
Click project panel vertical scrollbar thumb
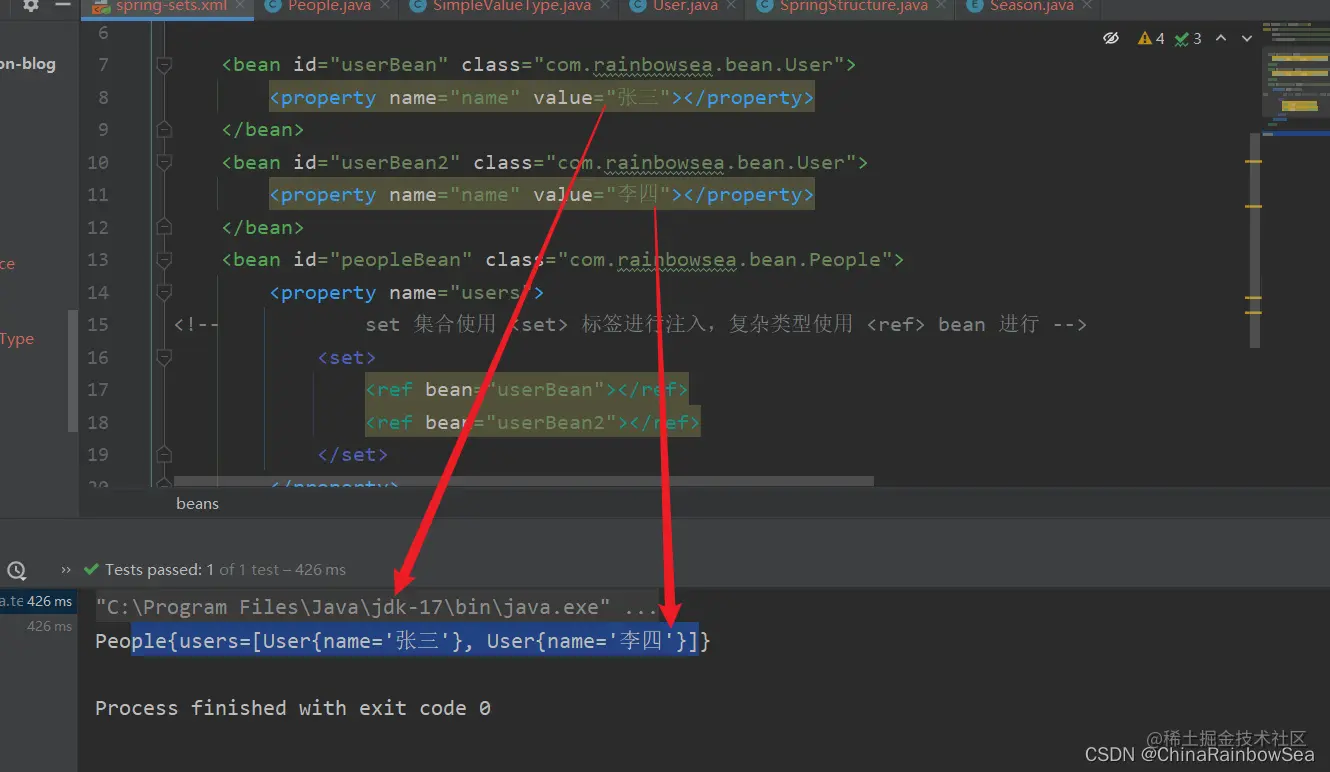point(72,370)
